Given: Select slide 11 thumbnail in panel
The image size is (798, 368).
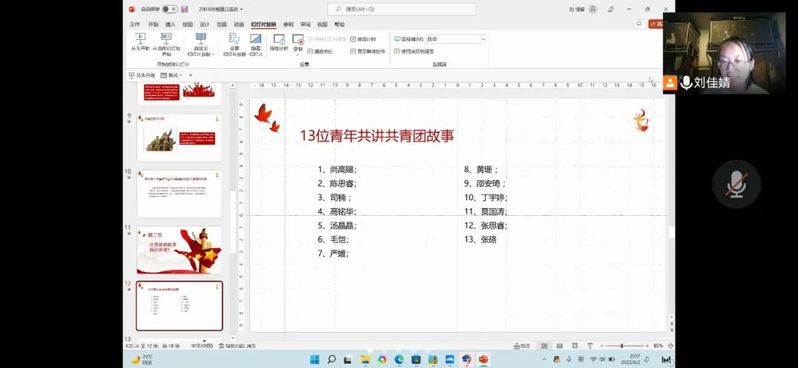Looking at the screenshot, I should (x=179, y=250).
